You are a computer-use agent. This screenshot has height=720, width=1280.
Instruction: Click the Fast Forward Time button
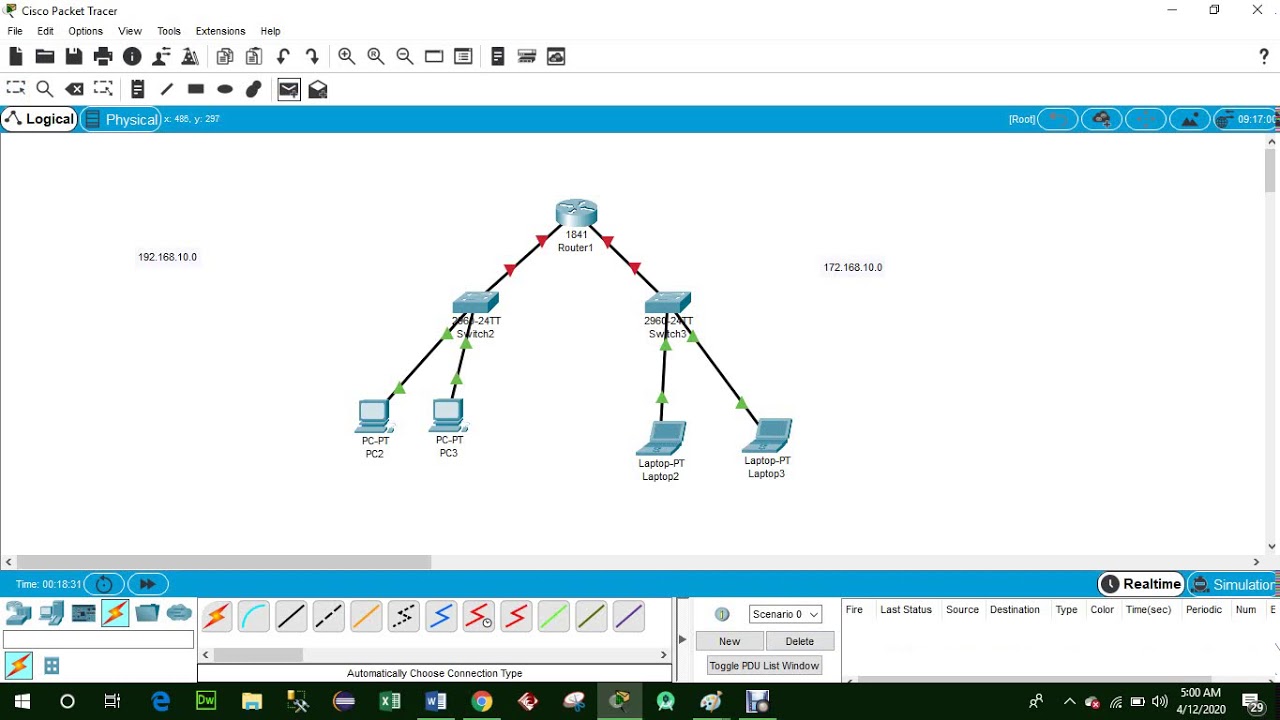coord(148,584)
